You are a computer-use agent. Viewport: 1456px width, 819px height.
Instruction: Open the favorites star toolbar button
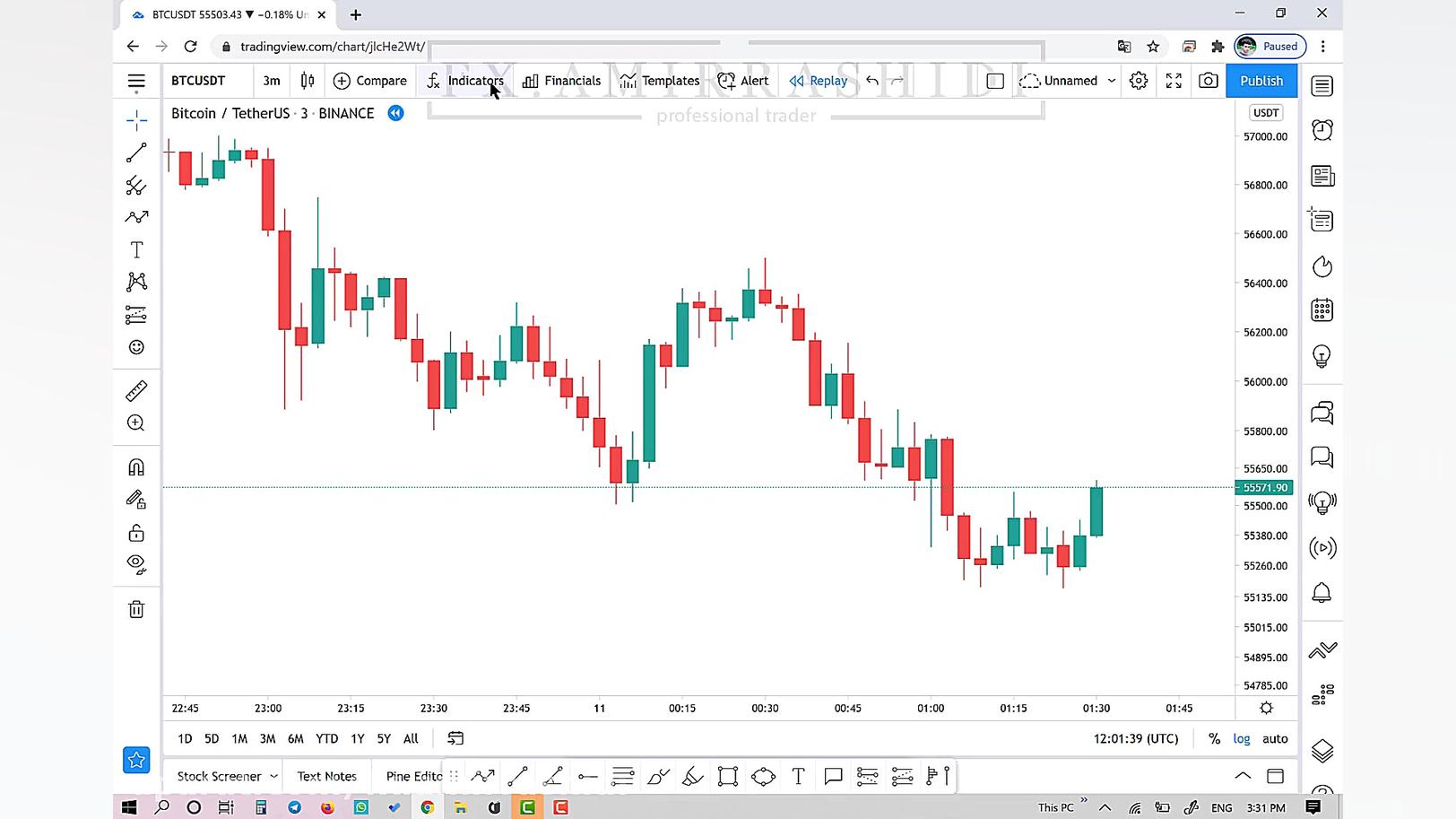(x=136, y=760)
